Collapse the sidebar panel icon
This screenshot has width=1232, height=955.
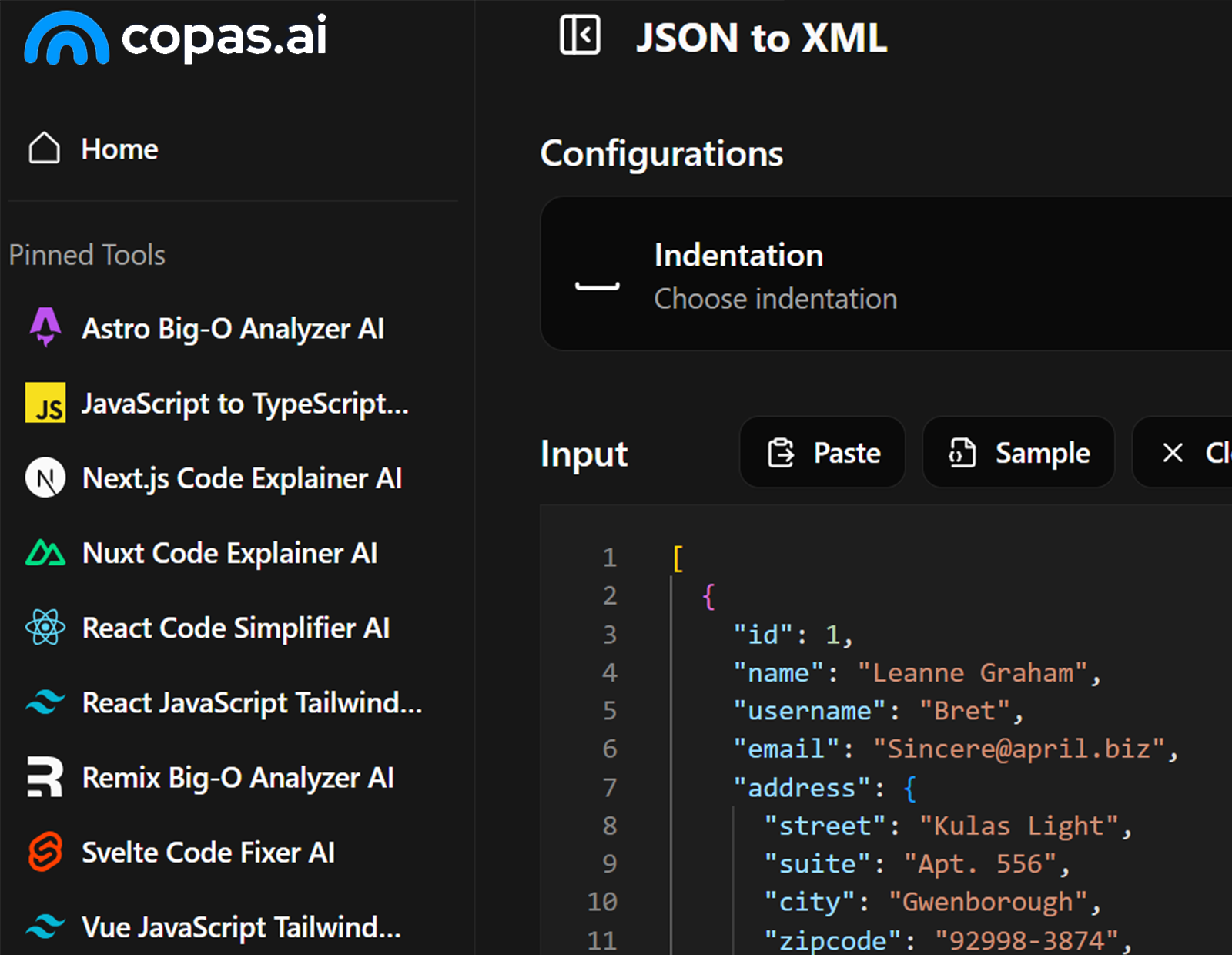click(x=580, y=35)
